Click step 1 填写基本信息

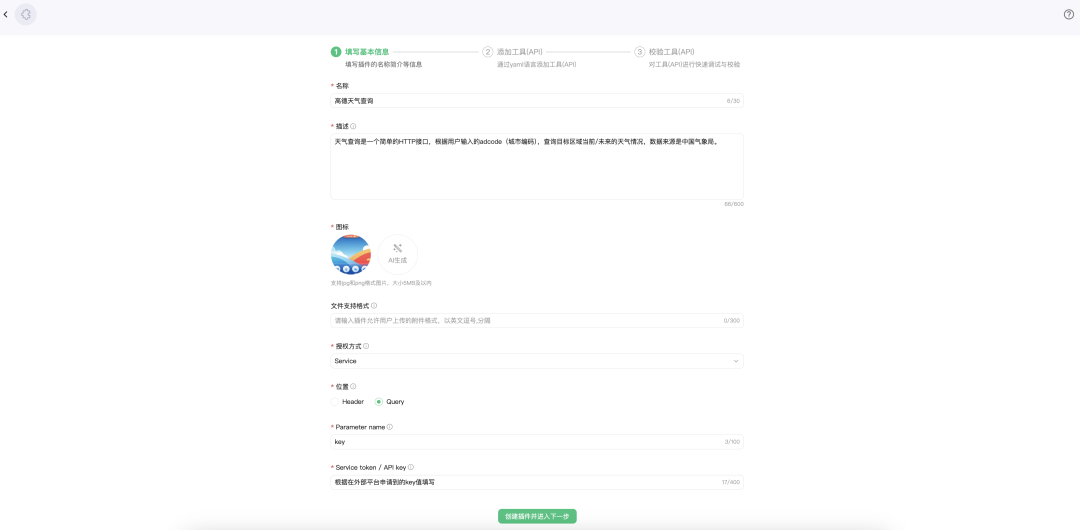(366, 52)
